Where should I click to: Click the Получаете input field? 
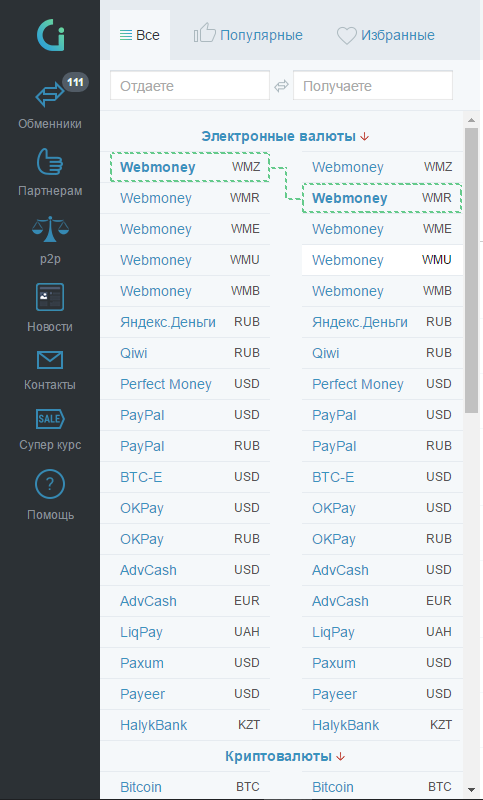click(373, 86)
